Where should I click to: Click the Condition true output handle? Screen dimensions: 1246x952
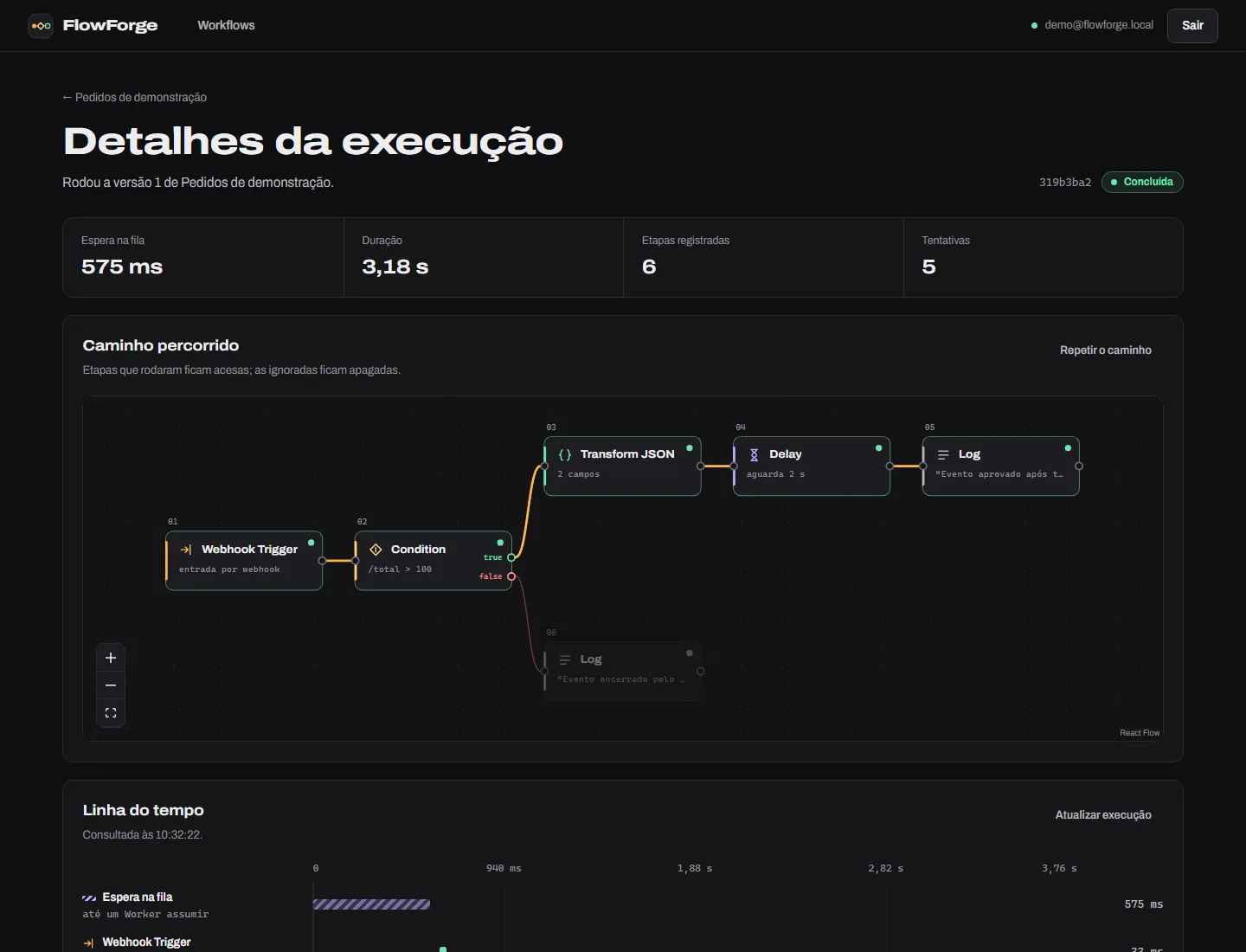pos(511,557)
